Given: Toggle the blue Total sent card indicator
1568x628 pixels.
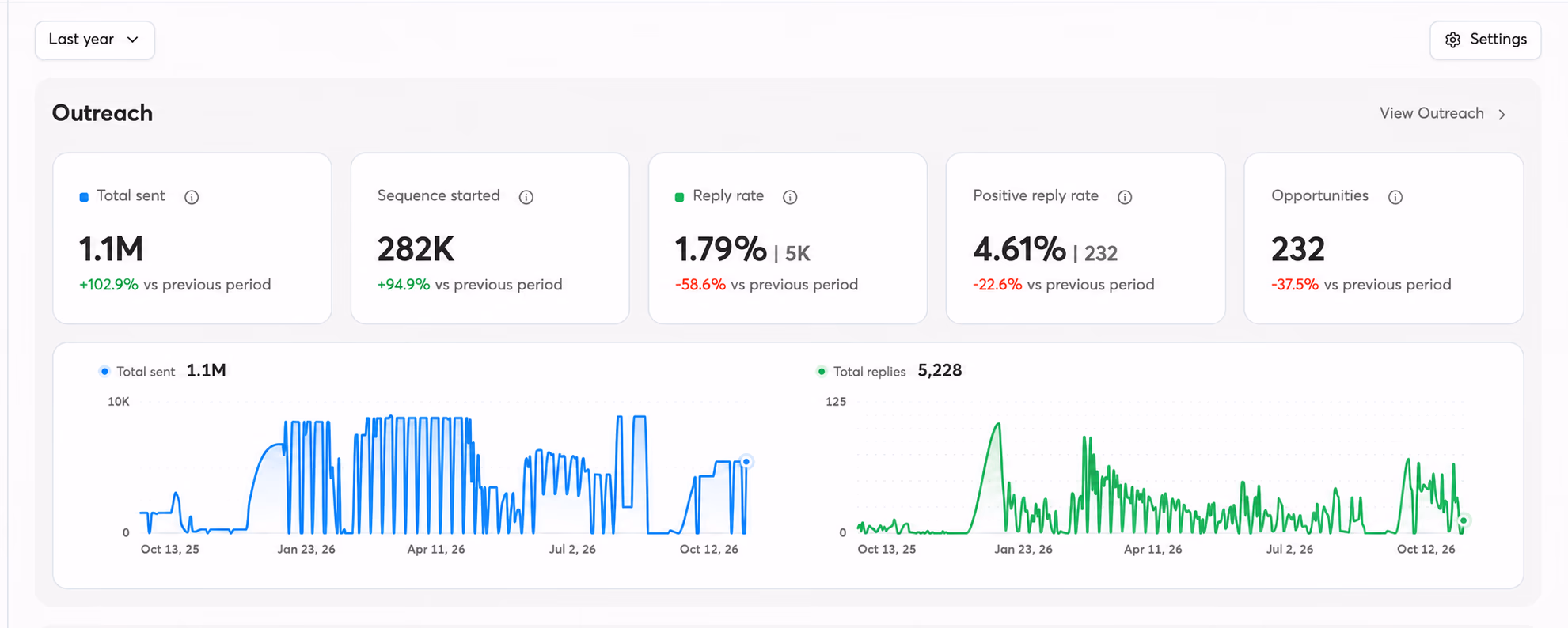Looking at the screenshot, I should 84,197.
